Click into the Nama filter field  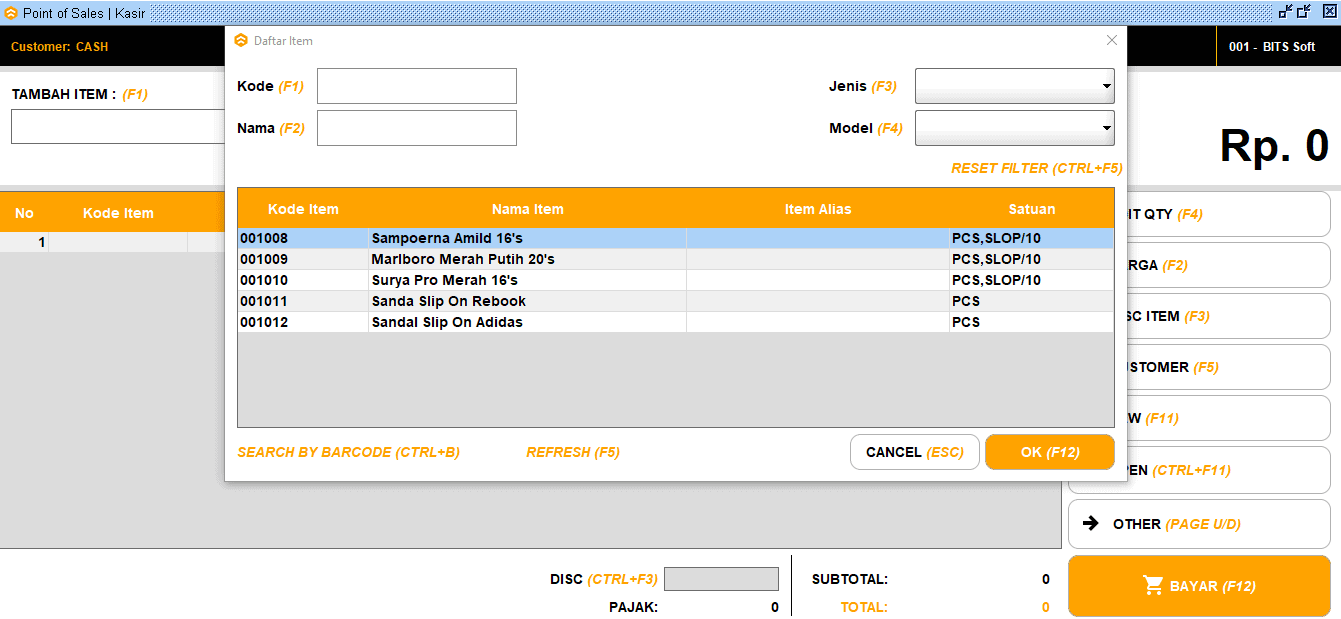(x=416, y=128)
